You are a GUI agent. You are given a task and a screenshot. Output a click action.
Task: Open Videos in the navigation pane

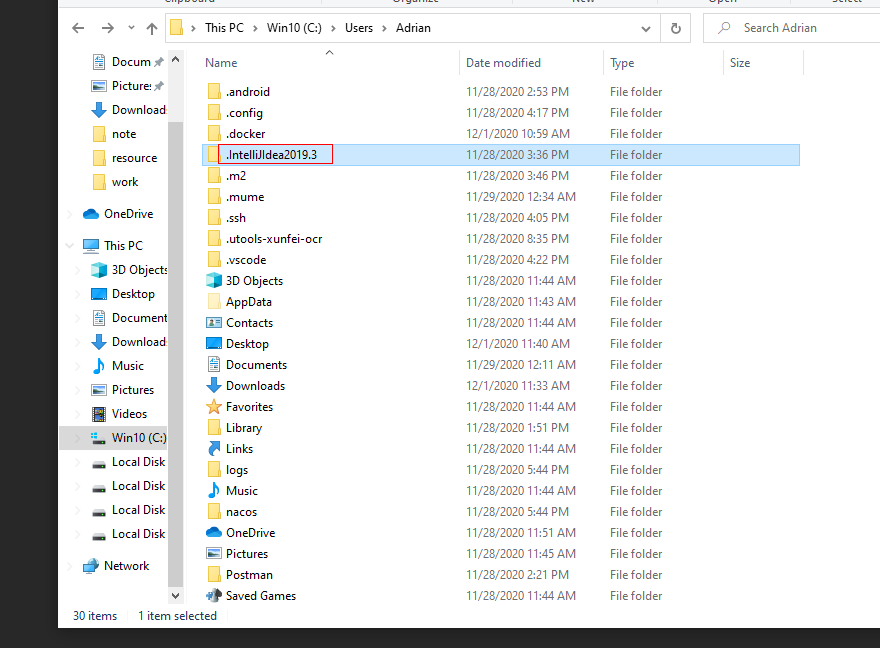click(129, 414)
